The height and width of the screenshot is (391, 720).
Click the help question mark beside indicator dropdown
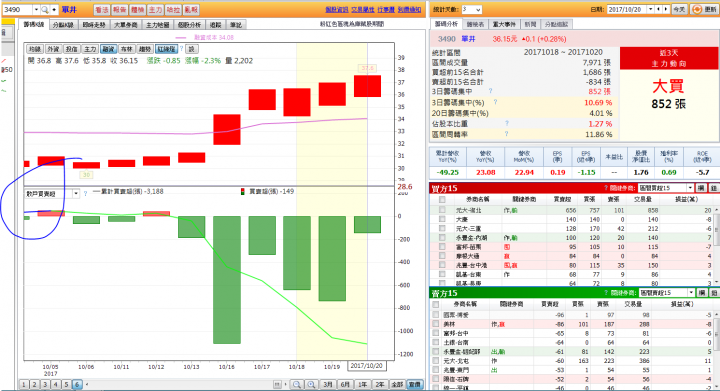[85, 194]
